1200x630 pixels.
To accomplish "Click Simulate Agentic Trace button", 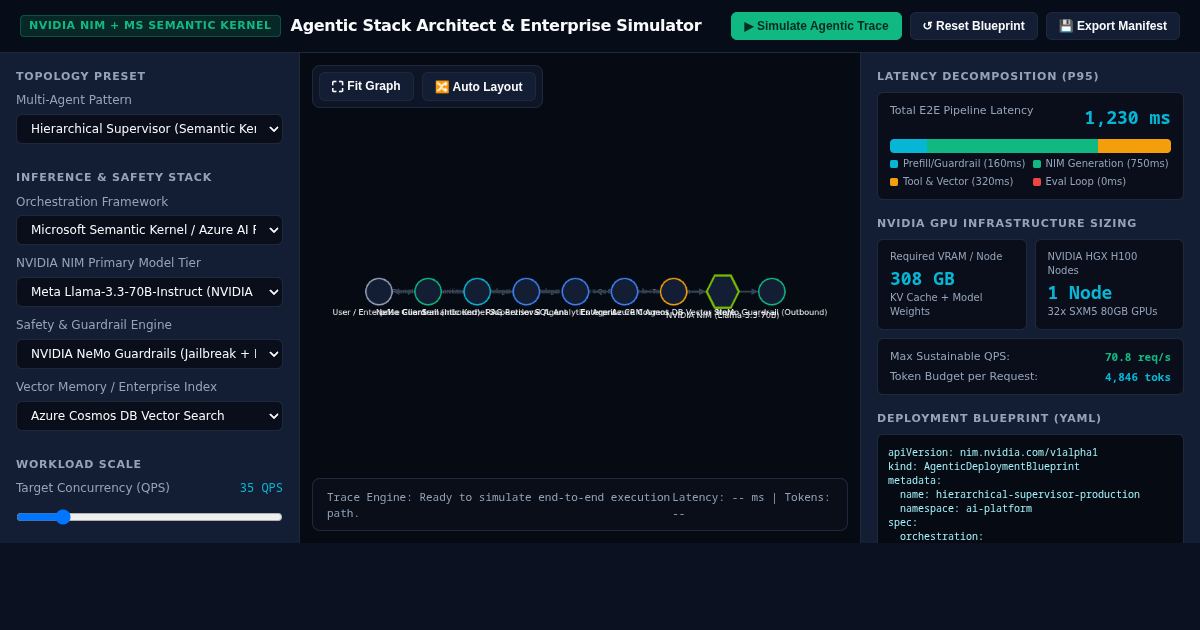I will pos(816,26).
